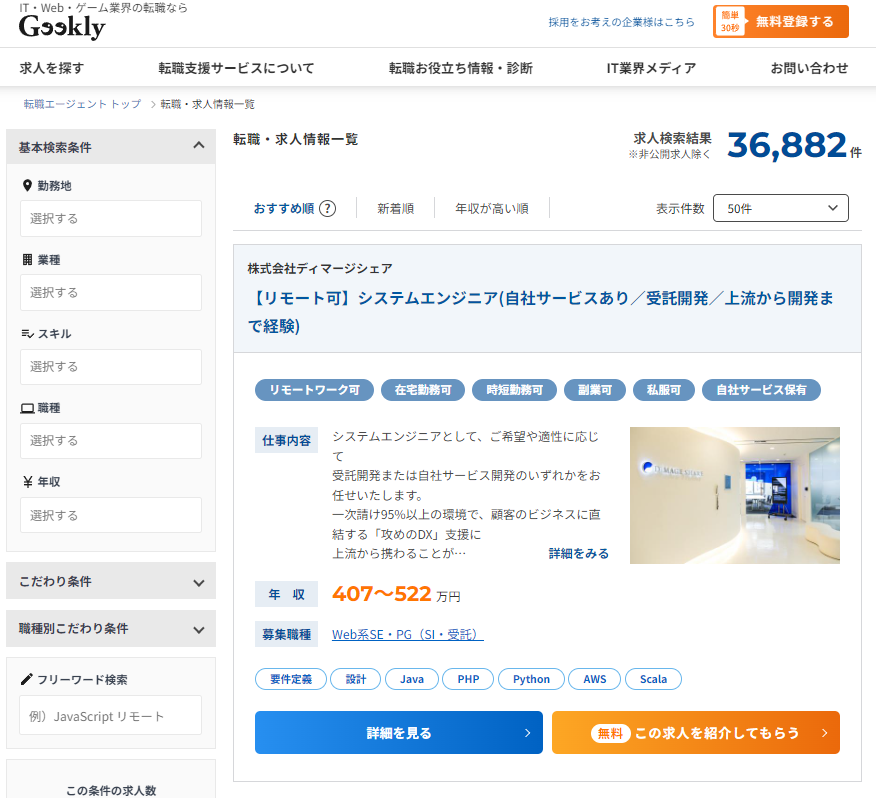This screenshot has height=798, width=876.
Task: Click the orange 無料登録する button
Action: click(x=781, y=21)
